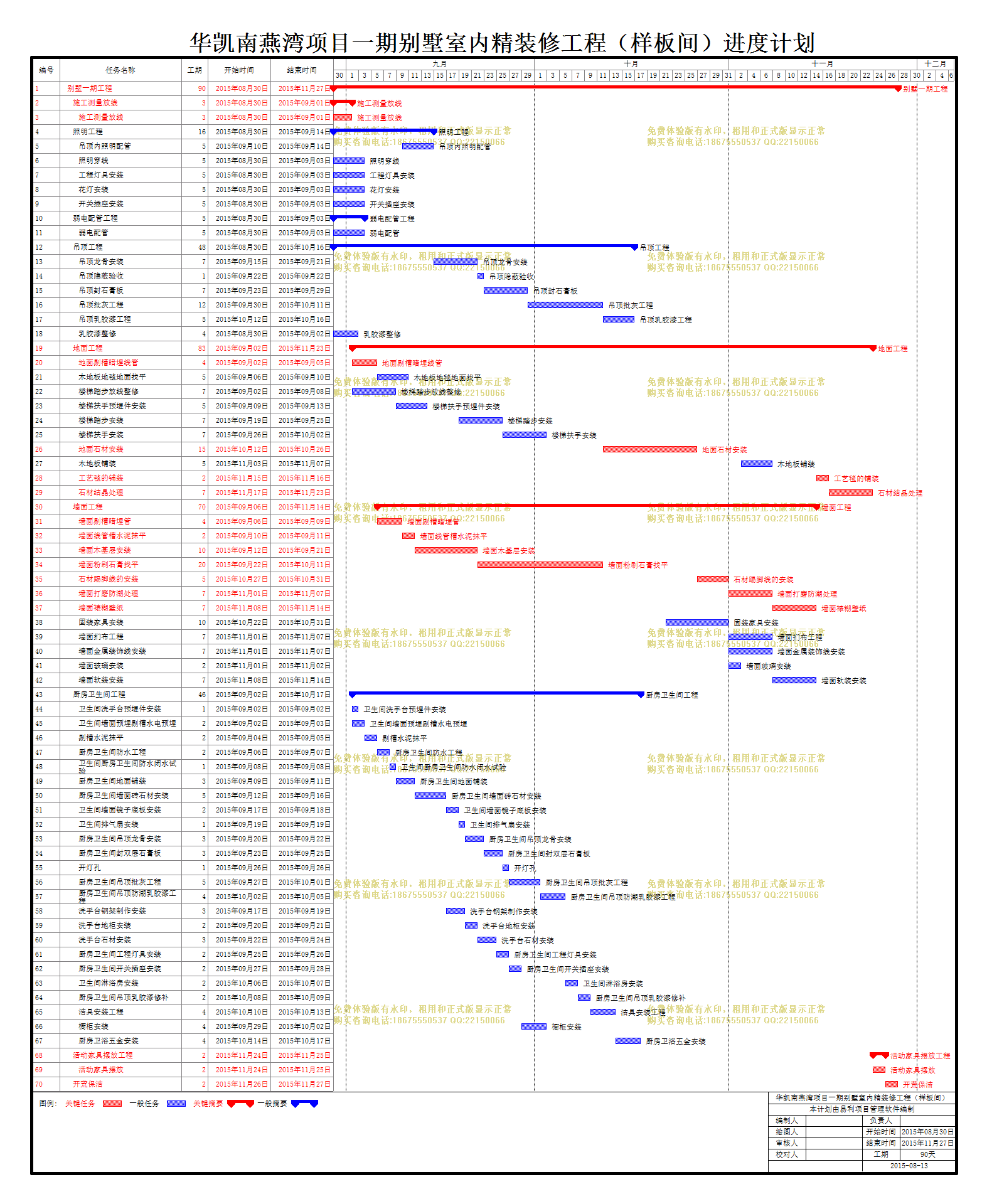Click the blue 一般任务 legend swatch

[x=176, y=1104]
